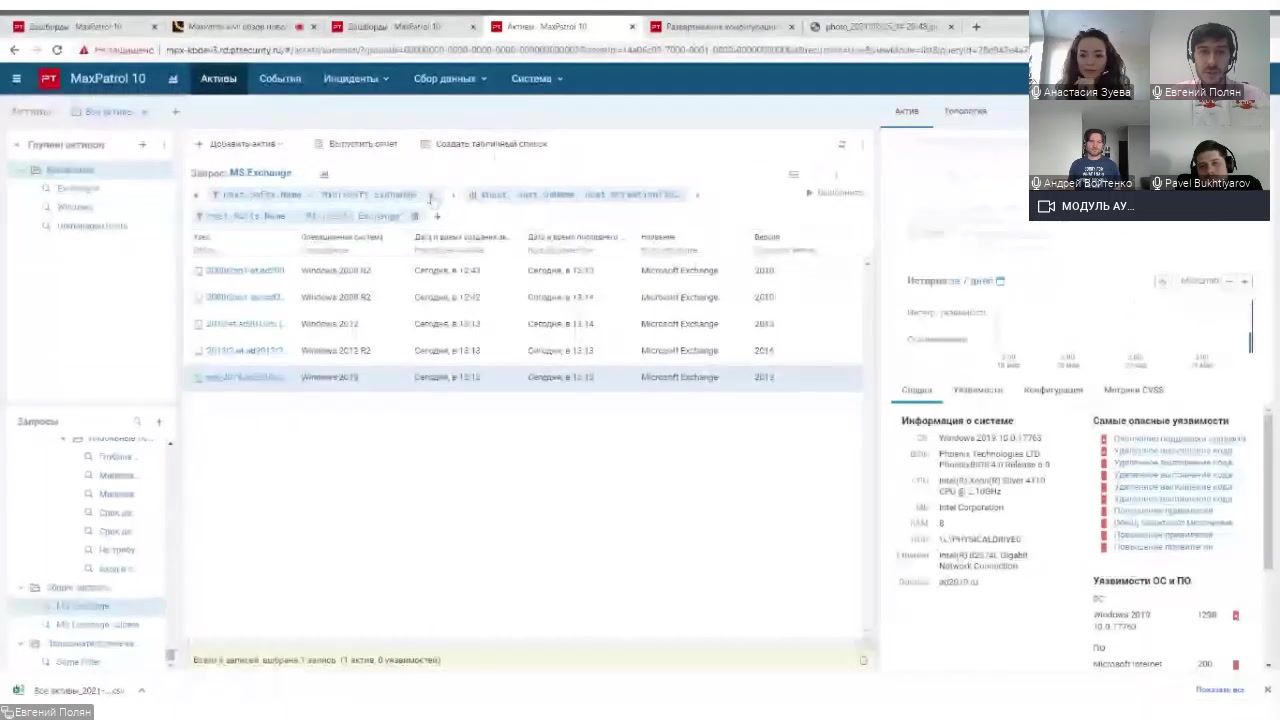Image resolution: width=1280 pixels, height=720 pixels.
Task: Open a new browser tab
Action: click(x=976, y=26)
